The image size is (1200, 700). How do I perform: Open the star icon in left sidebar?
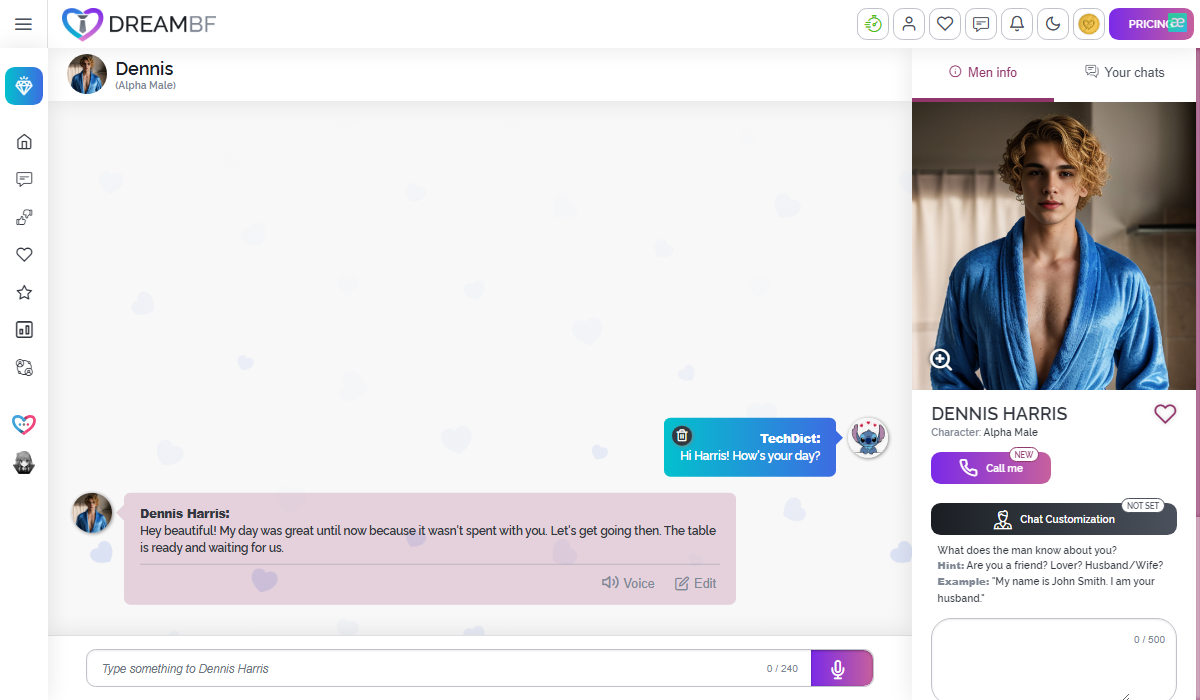(24, 292)
